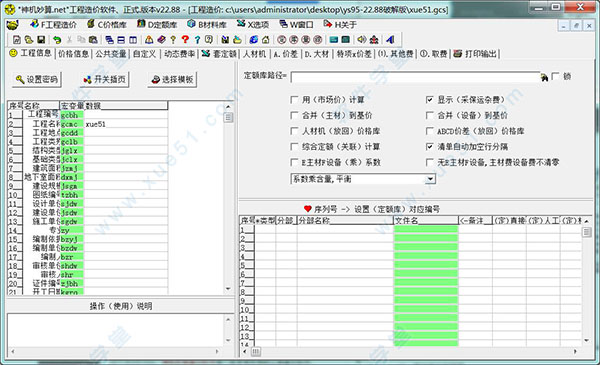Click the green gcbh macro variable cell
Viewport: 600px width, 365px height.
[72, 115]
